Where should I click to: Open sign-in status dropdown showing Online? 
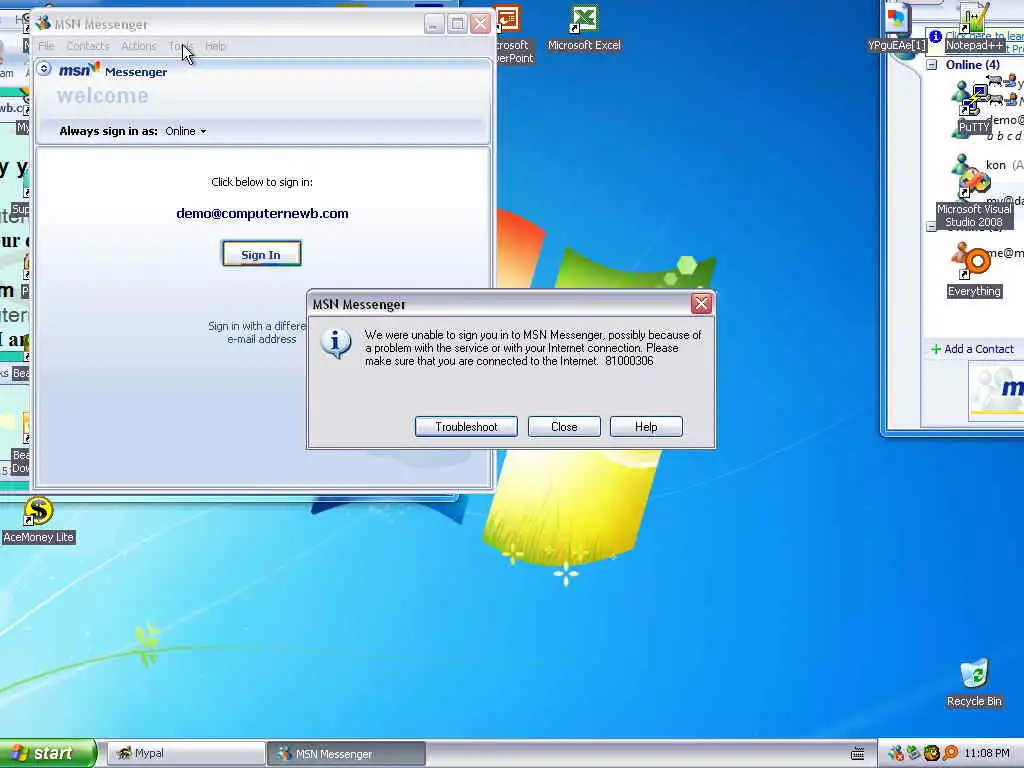coord(185,131)
